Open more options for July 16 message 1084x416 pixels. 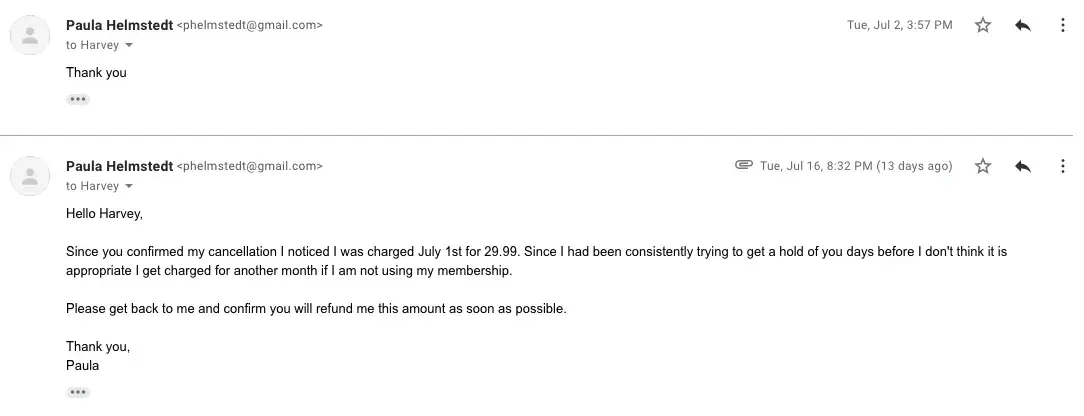(x=1062, y=166)
